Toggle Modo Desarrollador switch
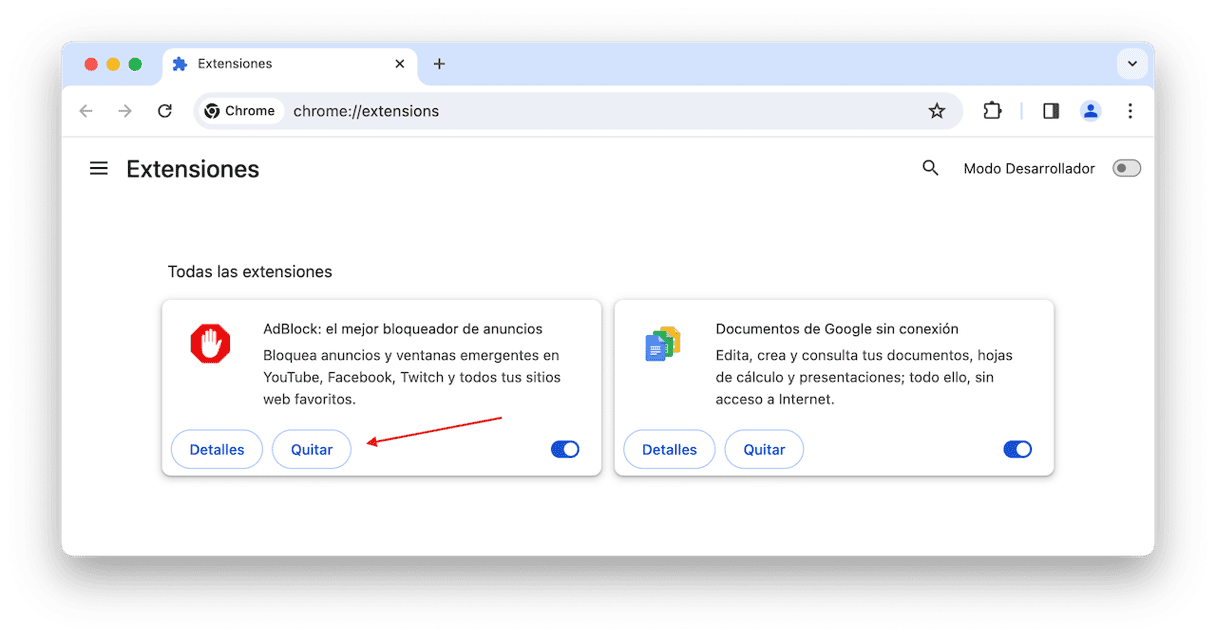The image size is (1216, 637). [x=1127, y=168]
